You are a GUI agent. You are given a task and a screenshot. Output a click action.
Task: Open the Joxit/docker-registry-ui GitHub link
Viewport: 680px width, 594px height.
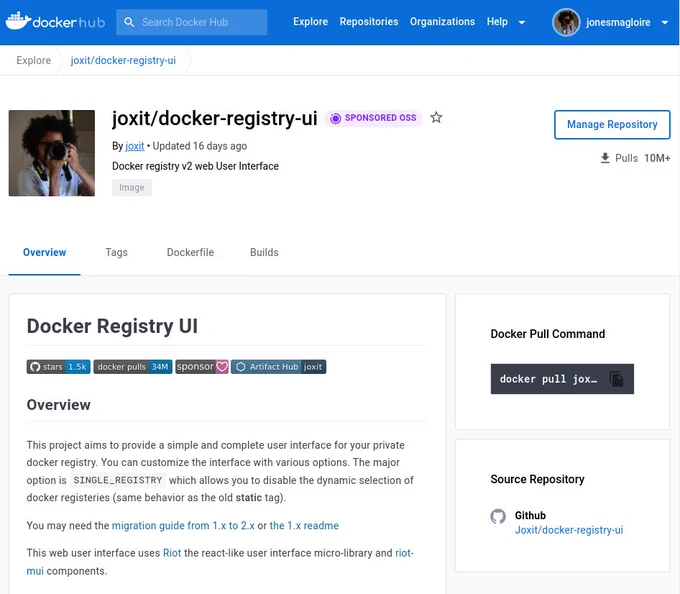pos(569,530)
